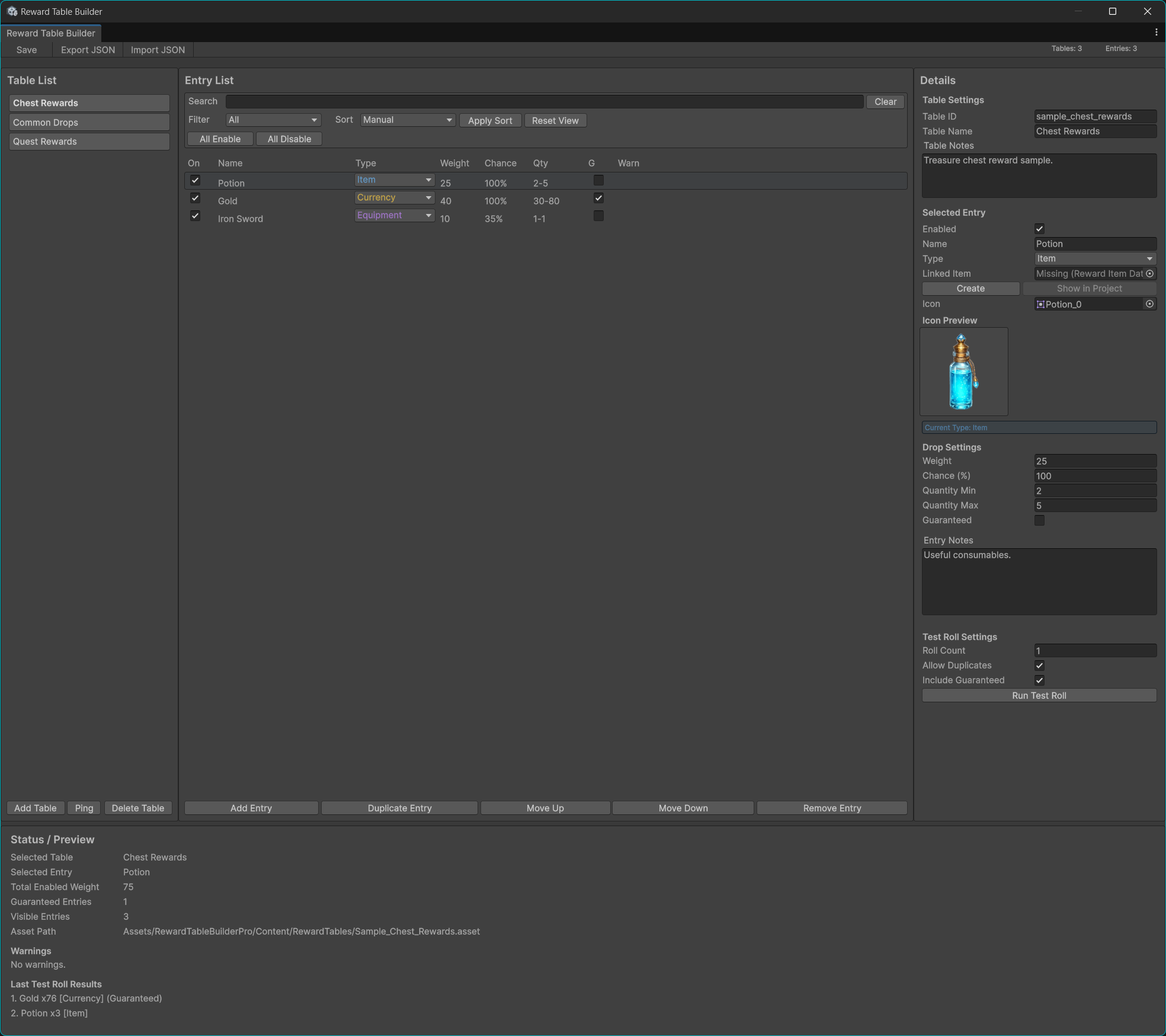The width and height of the screenshot is (1166, 1036).
Task: Click the Move Down button
Action: pos(683,808)
